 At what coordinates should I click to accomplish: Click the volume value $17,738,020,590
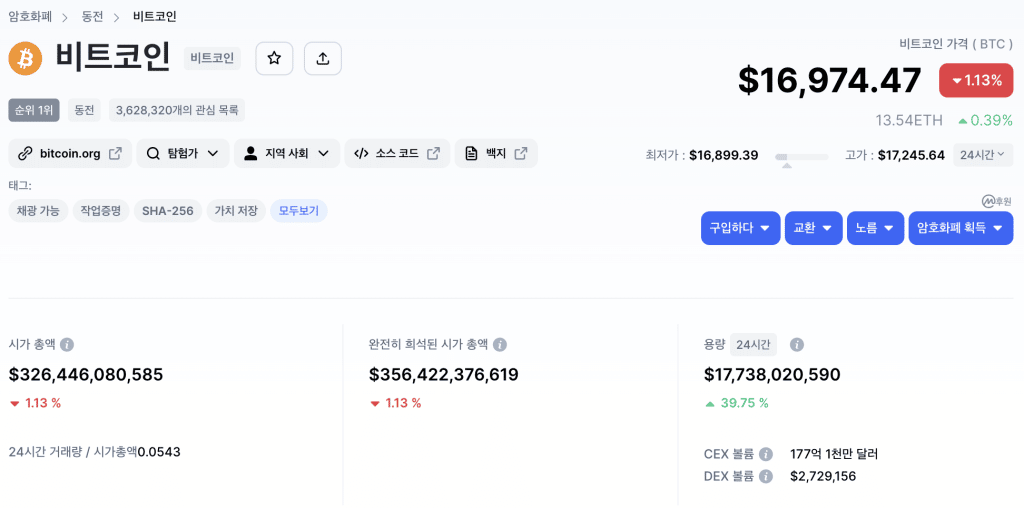tap(772, 375)
